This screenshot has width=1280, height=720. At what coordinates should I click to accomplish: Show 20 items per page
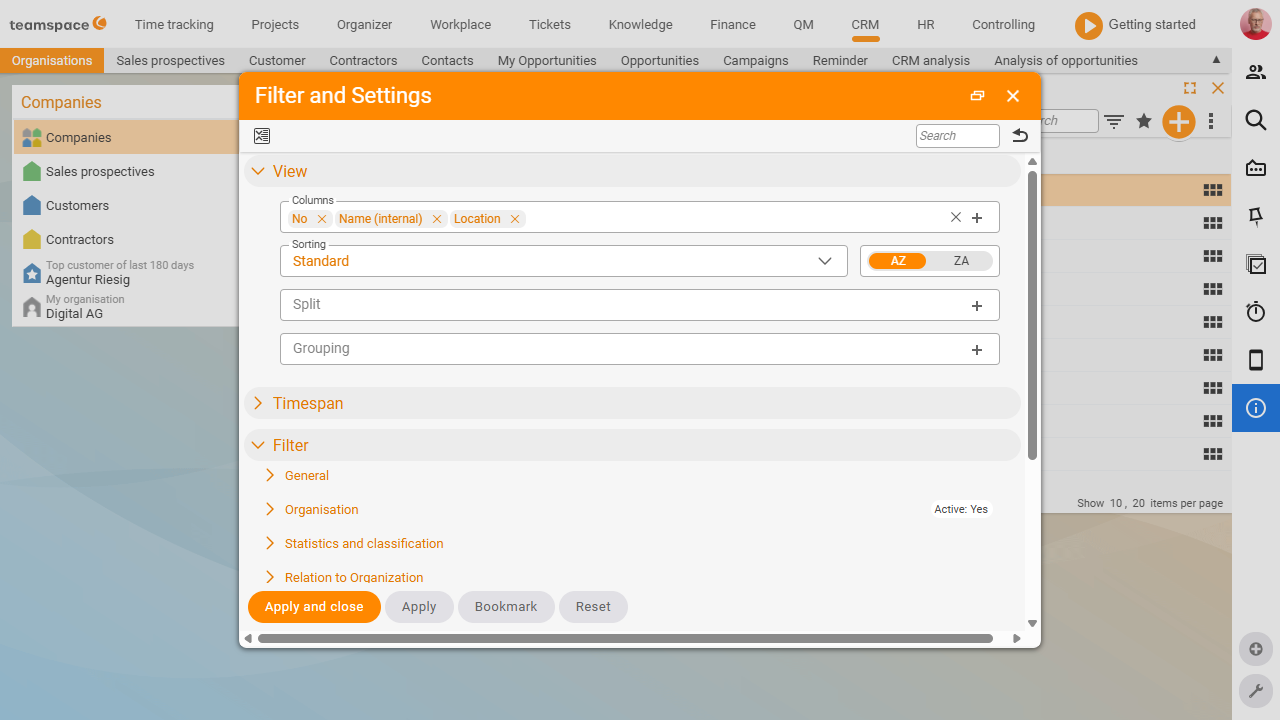click(x=1138, y=503)
